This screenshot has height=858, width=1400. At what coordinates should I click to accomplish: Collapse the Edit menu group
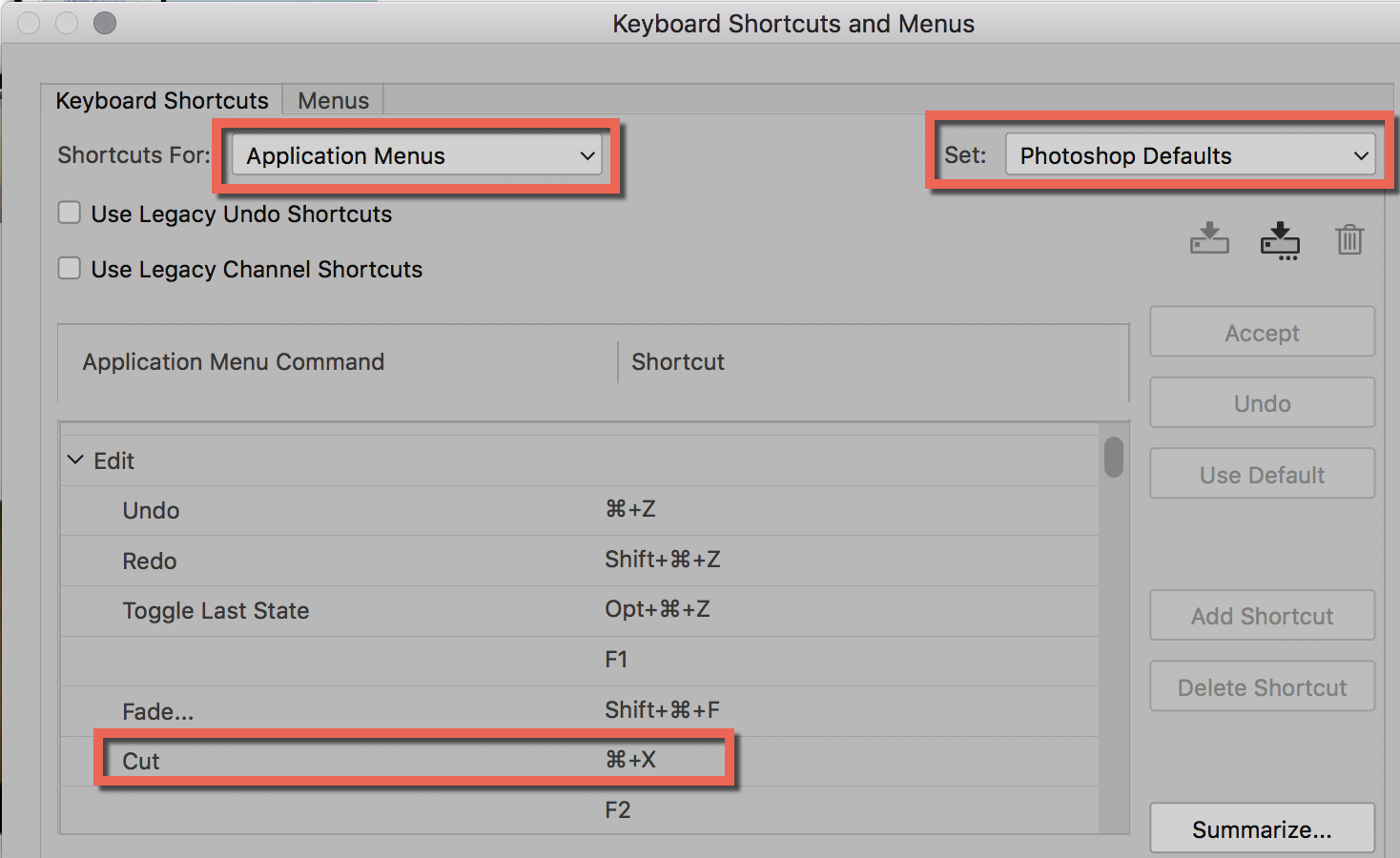(x=75, y=460)
